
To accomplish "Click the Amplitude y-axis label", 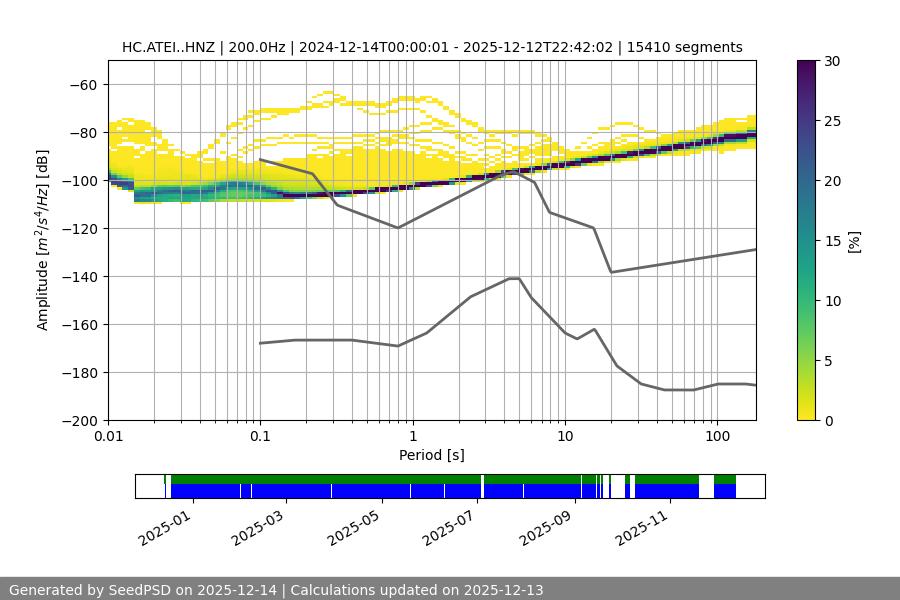I will tap(42, 241).
